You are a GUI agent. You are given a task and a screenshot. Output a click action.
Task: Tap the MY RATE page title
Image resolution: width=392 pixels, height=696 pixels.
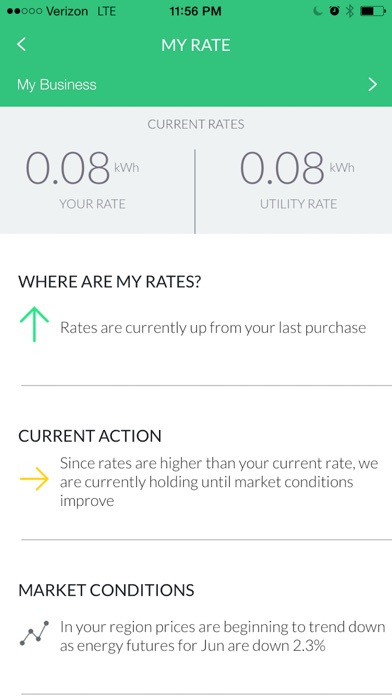pos(196,45)
